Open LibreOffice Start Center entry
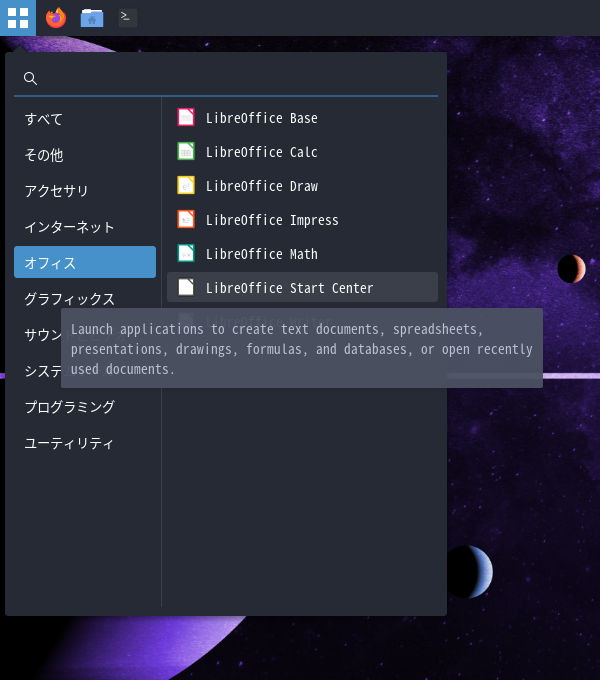 pyautogui.click(x=302, y=287)
